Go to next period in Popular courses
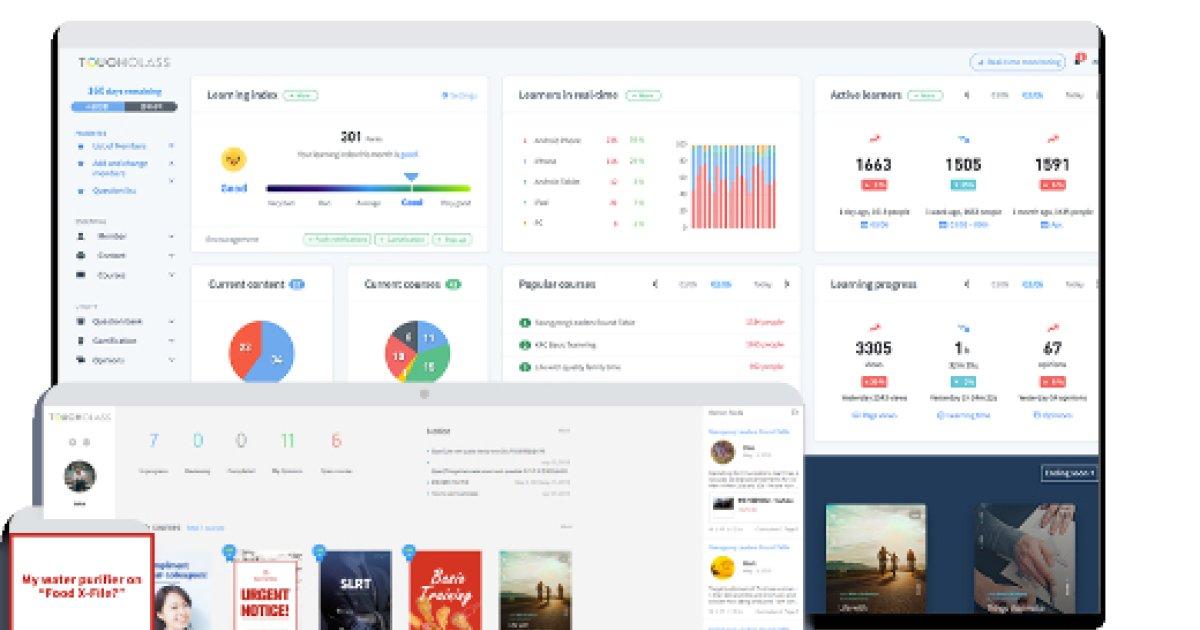This screenshot has height=630, width=1200. point(787,284)
